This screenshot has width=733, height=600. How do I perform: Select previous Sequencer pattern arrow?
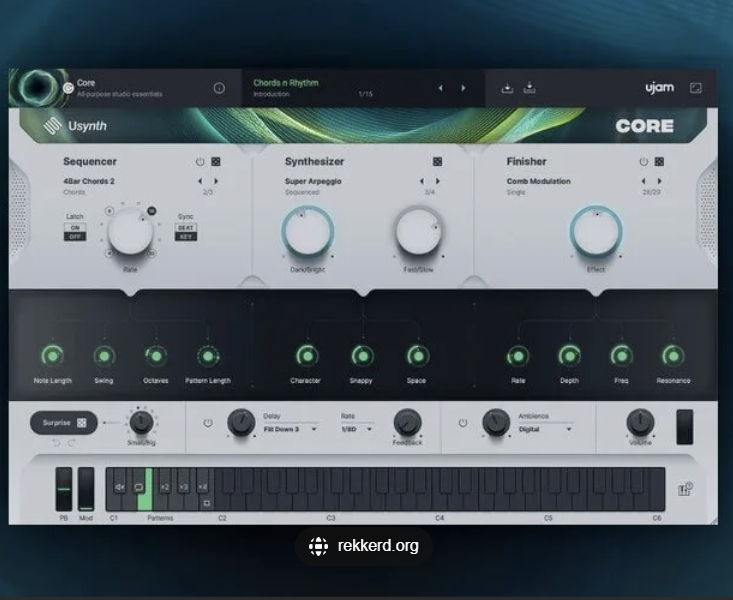pyautogui.click(x=200, y=181)
